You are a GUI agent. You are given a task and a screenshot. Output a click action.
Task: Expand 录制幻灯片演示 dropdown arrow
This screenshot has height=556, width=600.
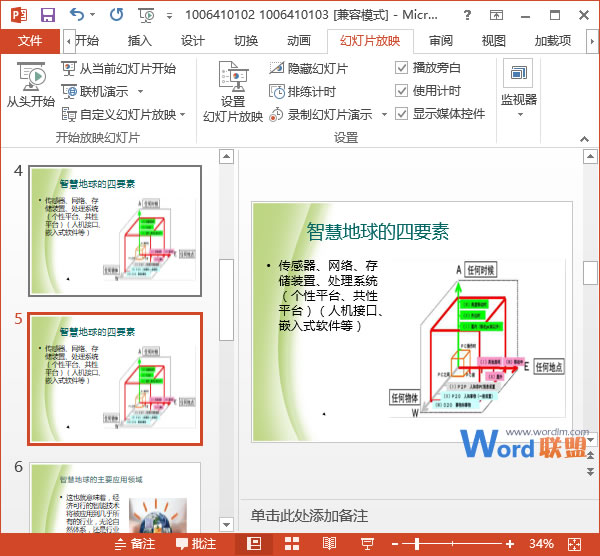[x=384, y=114]
